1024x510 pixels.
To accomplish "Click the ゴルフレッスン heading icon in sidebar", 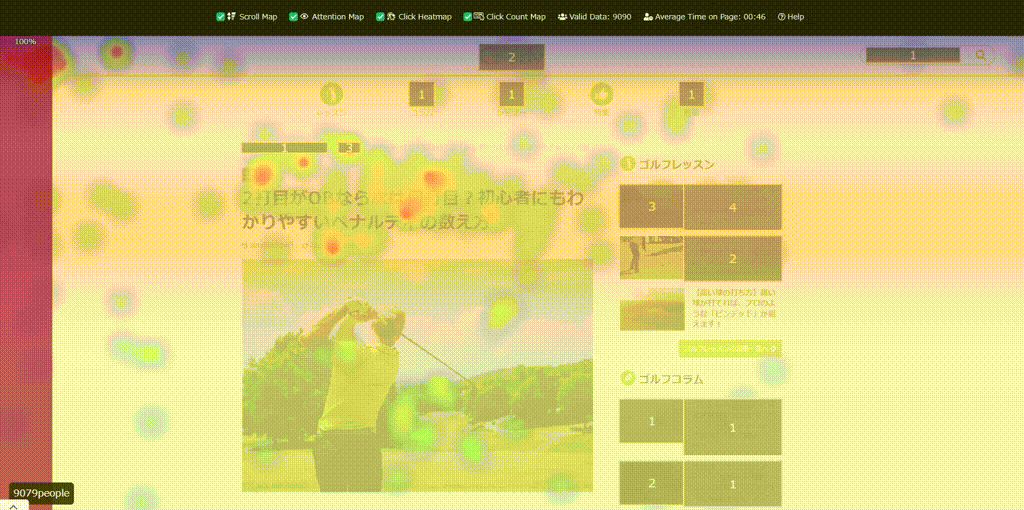I will click(x=628, y=163).
